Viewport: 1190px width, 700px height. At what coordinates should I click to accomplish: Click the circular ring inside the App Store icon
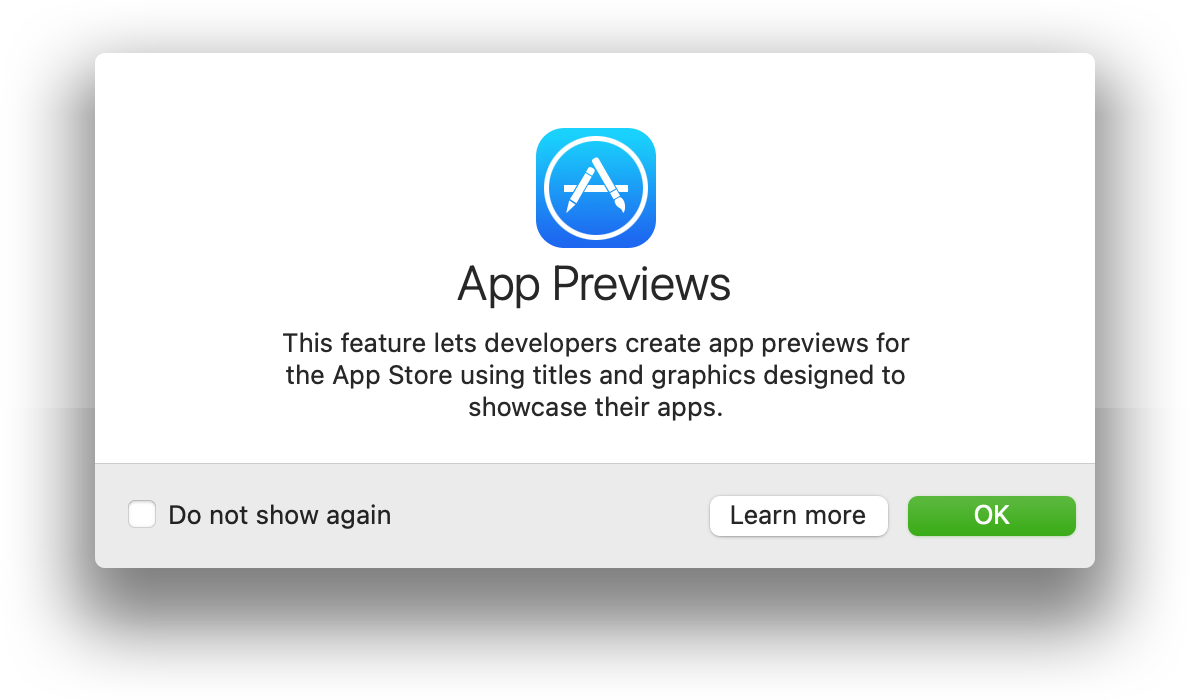click(596, 188)
